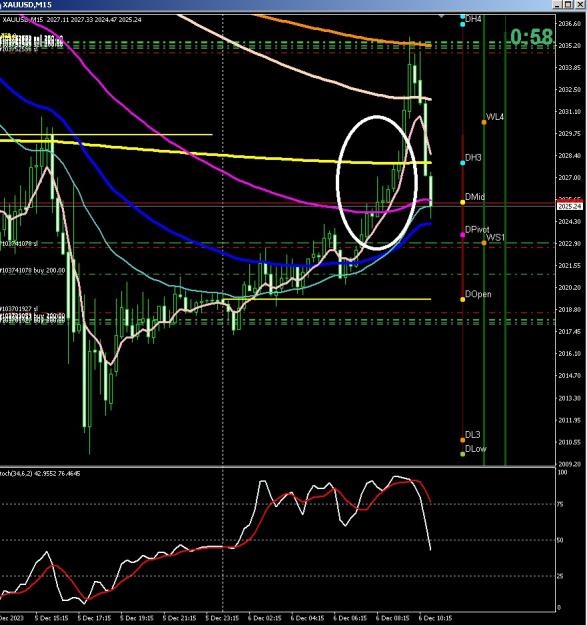Viewport: 587px width, 625px height.
Task: Click the DH4 label at top
Action: tap(473, 19)
